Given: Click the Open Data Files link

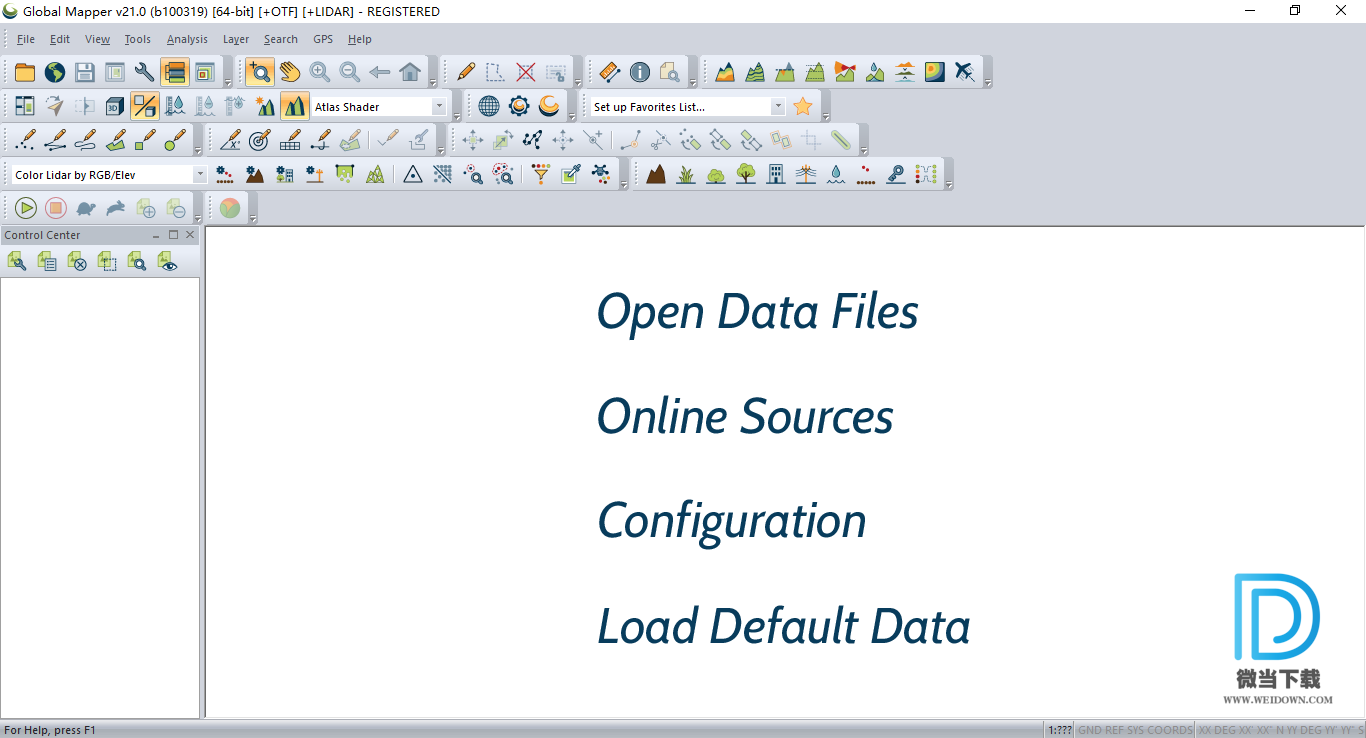Looking at the screenshot, I should click(758, 311).
